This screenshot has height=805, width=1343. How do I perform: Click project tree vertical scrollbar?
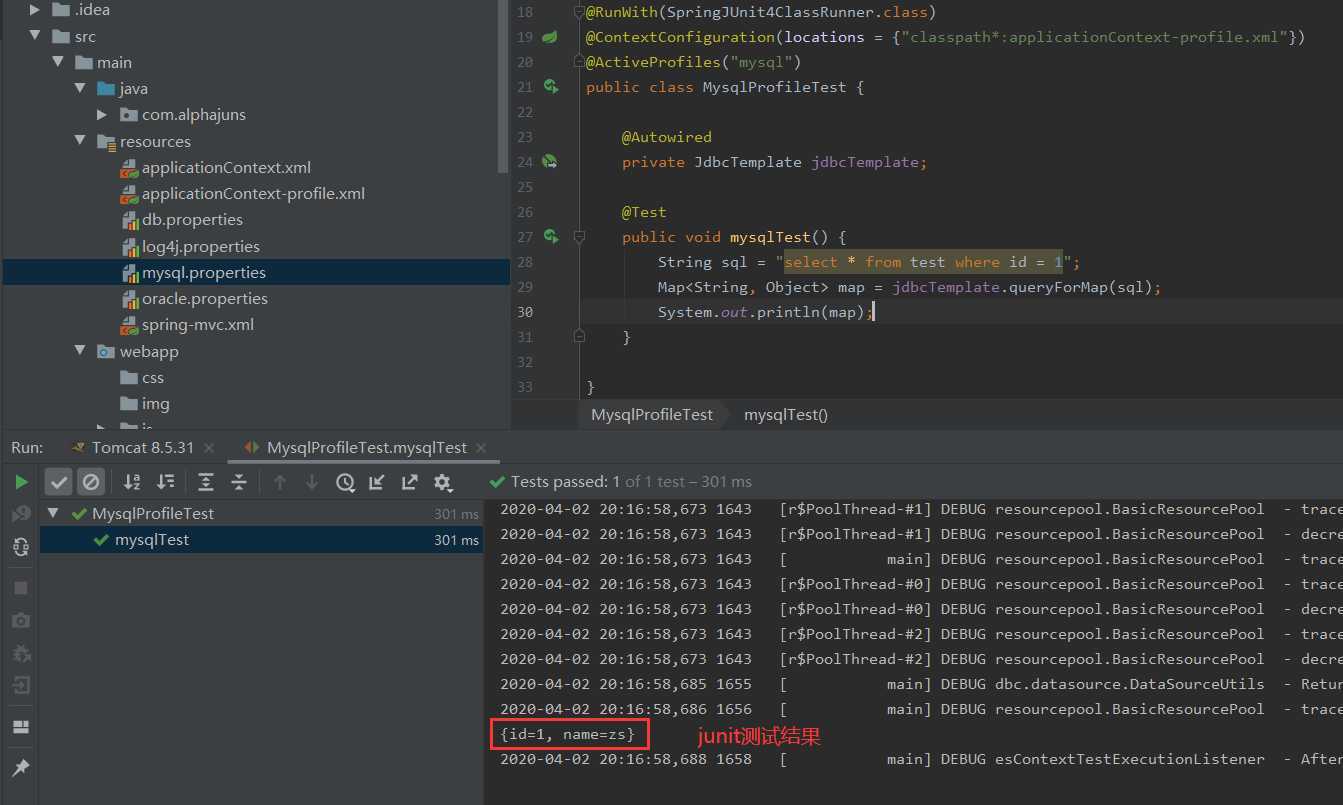pos(505,85)
